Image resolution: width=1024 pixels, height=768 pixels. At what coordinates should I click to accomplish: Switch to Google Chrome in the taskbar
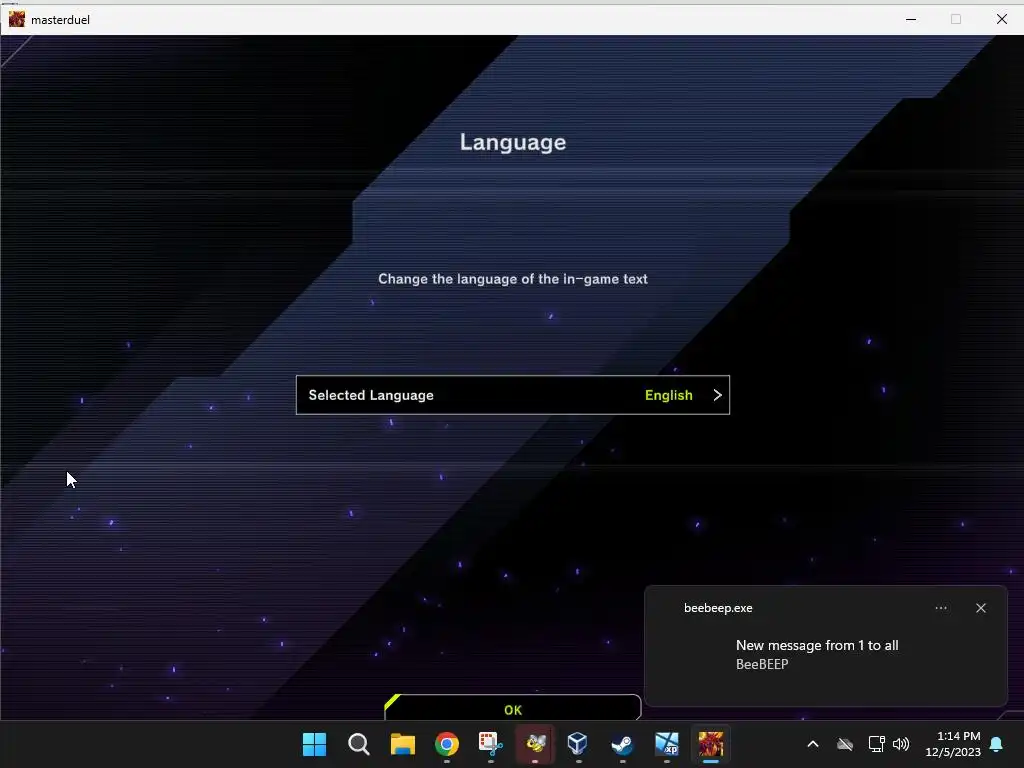(447, 744)
